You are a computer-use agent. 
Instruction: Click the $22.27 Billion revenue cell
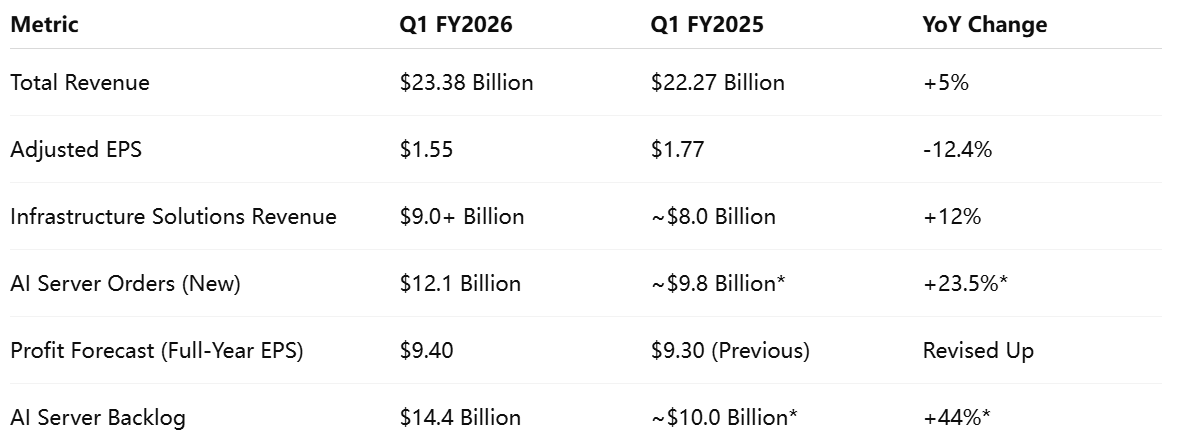point(717,82)
